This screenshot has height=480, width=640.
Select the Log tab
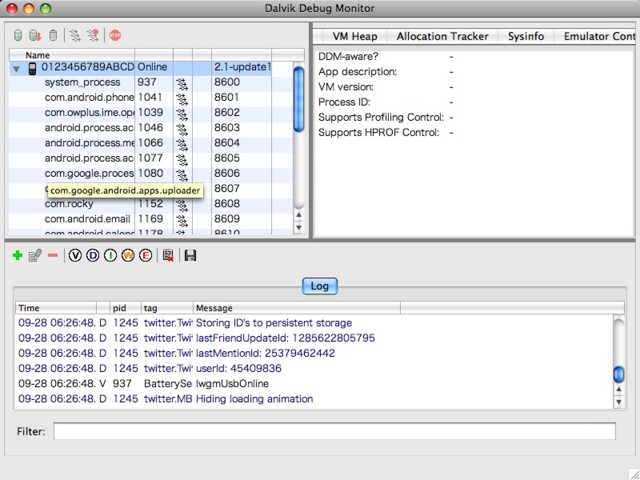[320, 286]
